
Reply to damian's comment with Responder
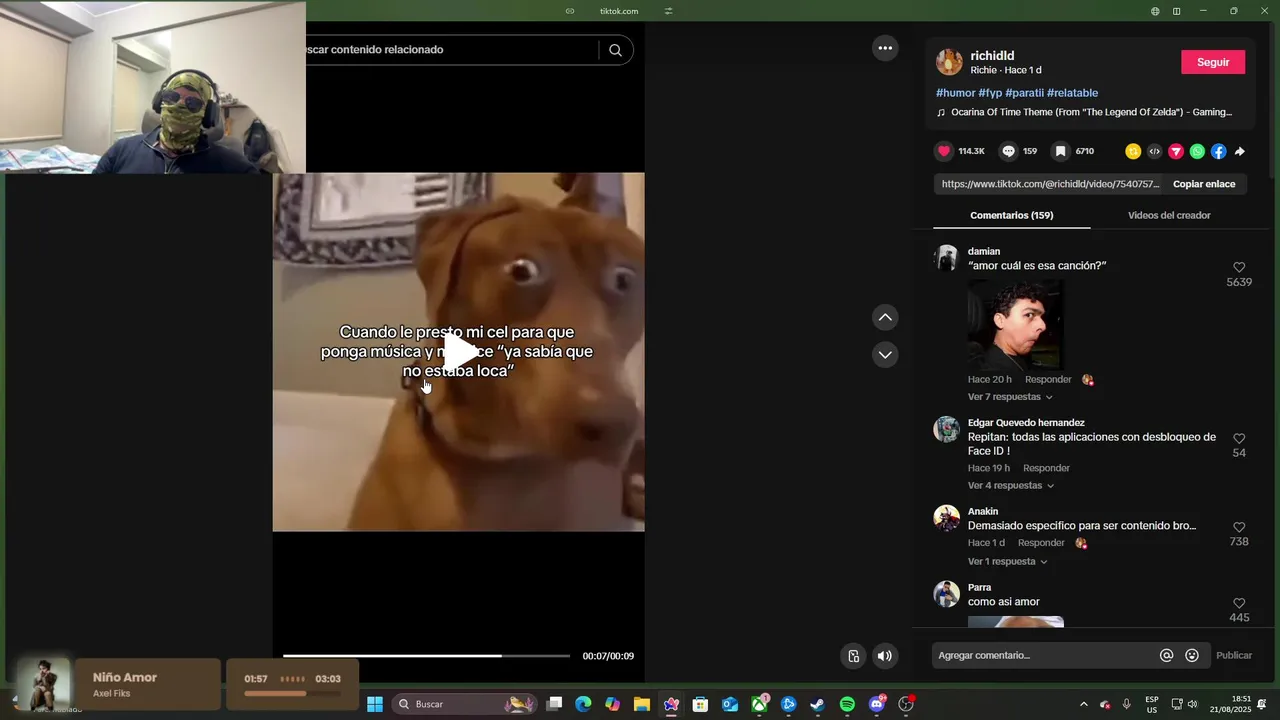[x=1048, y=380]
